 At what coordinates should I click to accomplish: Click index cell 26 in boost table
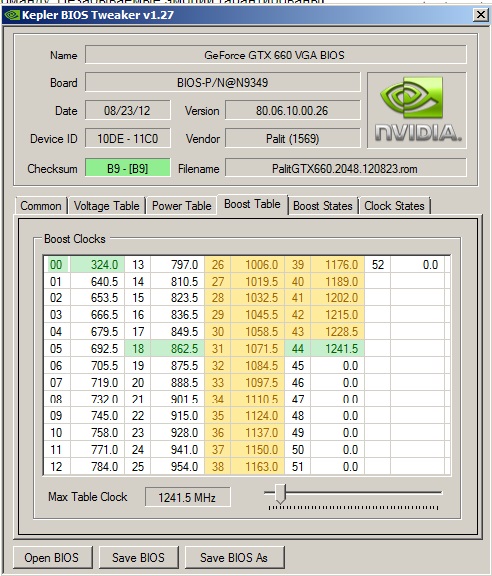pos(218,264)
